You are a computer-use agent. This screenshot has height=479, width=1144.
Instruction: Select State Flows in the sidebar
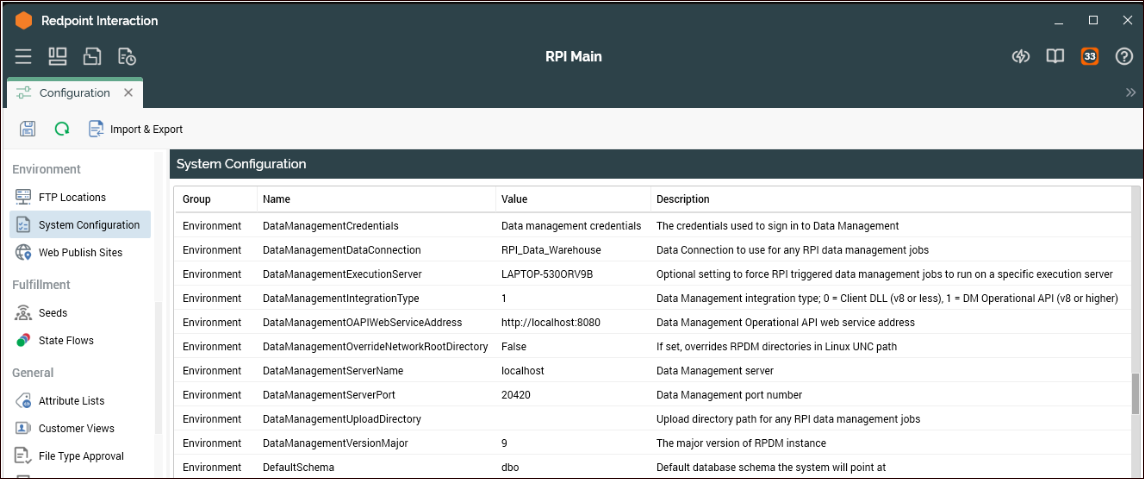(66, 340)
